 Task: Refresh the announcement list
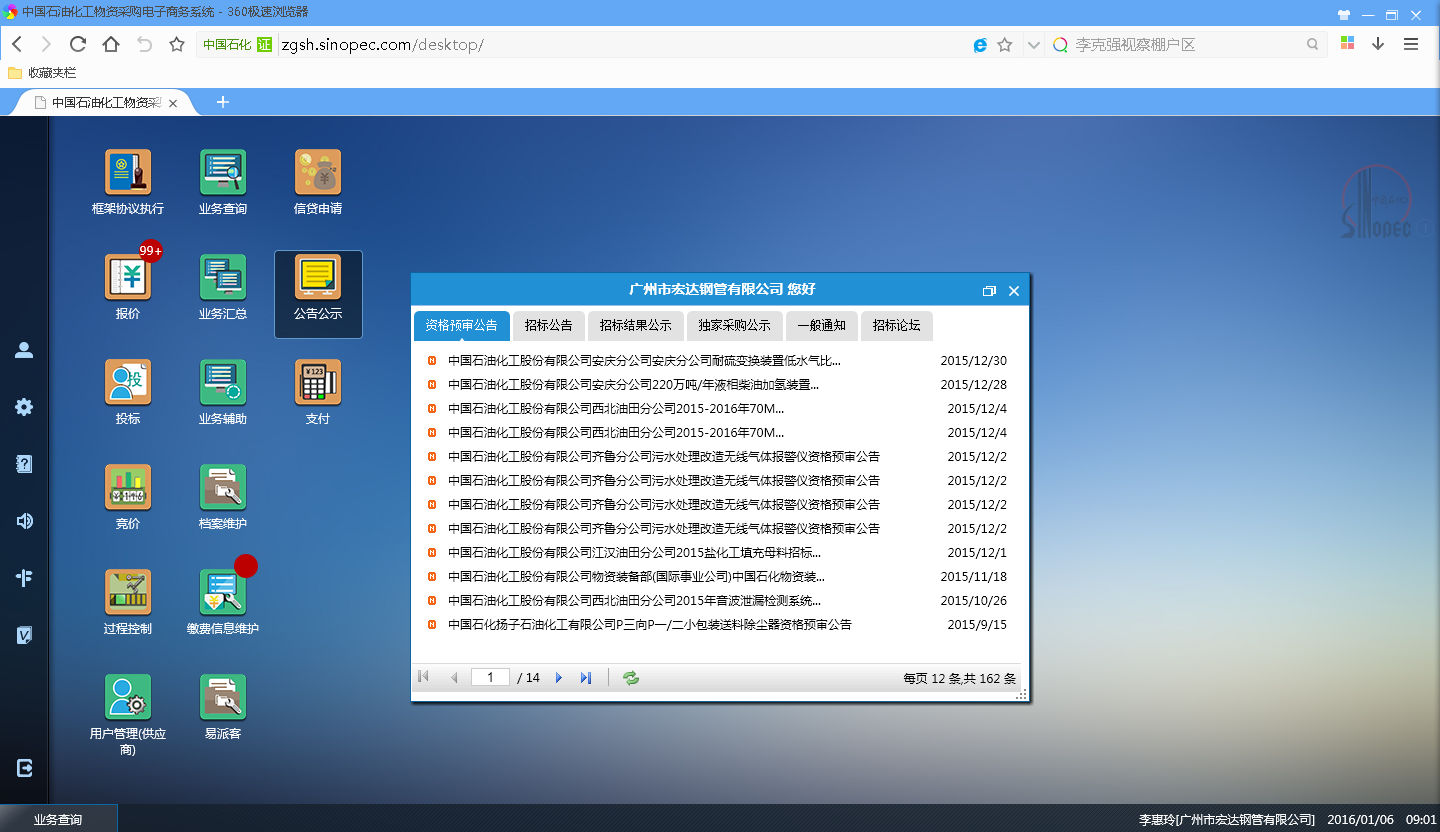pos(631,678)
